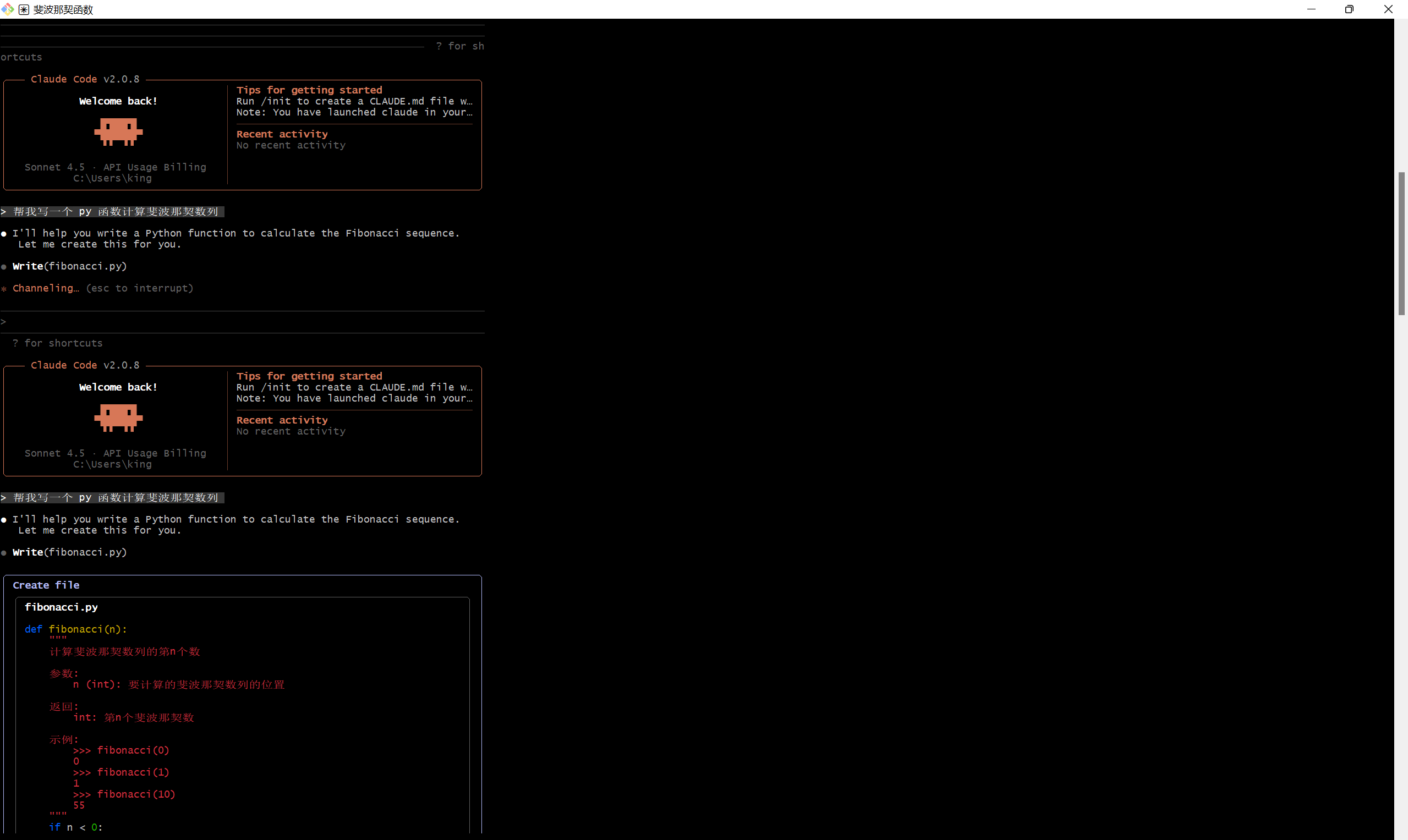This screenshot has width=1408, height=840.
Task: Click 'Welcome back!' in the second welcome panel
Action: point(118,387)
